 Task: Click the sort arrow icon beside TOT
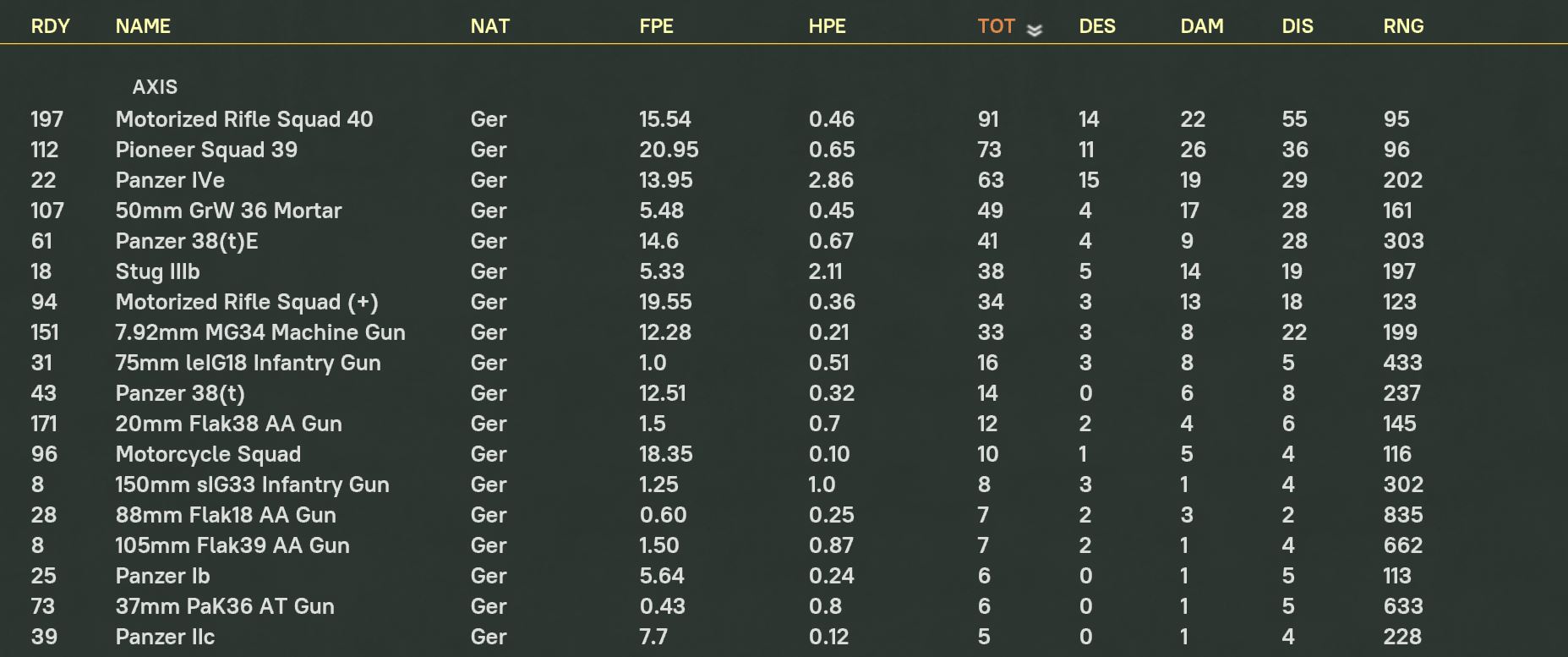[x=1035, y=30]
